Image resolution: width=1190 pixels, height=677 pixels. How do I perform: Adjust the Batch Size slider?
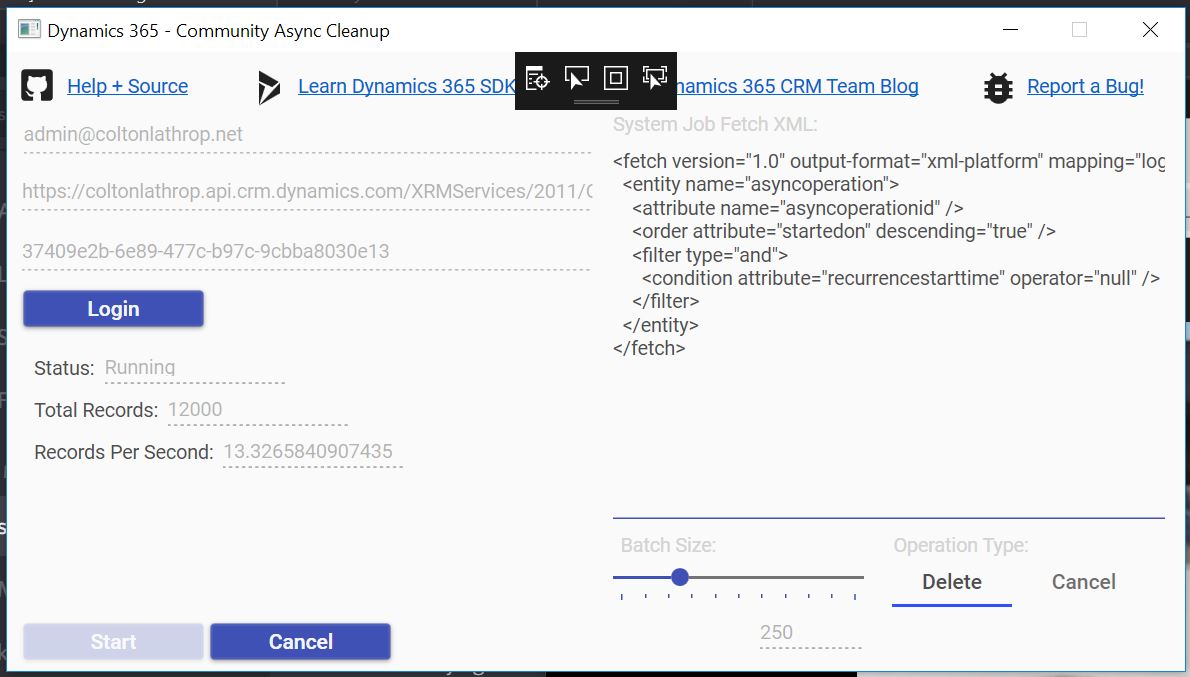point(680,577)
